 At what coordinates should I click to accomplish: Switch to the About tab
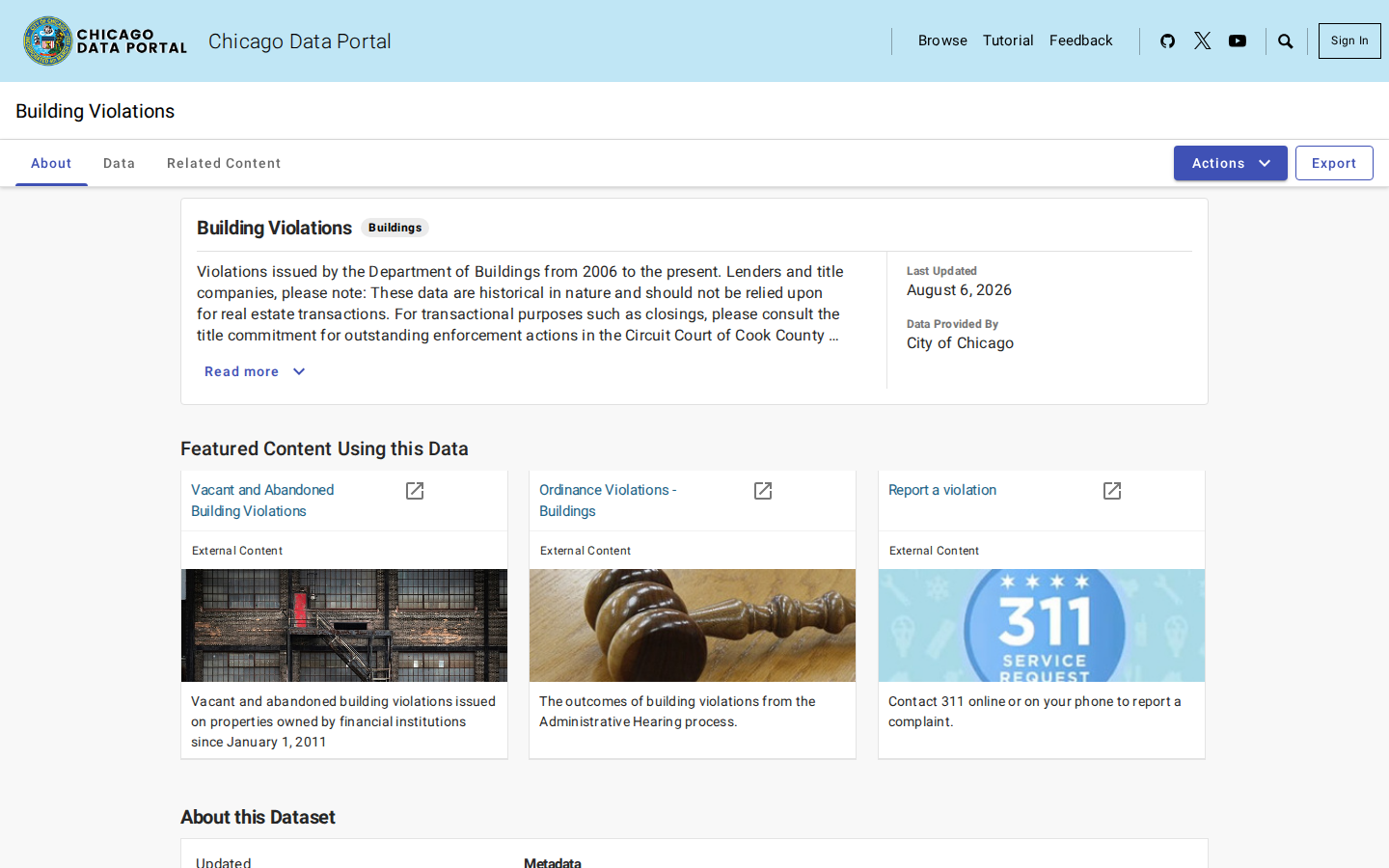[51, 163]
